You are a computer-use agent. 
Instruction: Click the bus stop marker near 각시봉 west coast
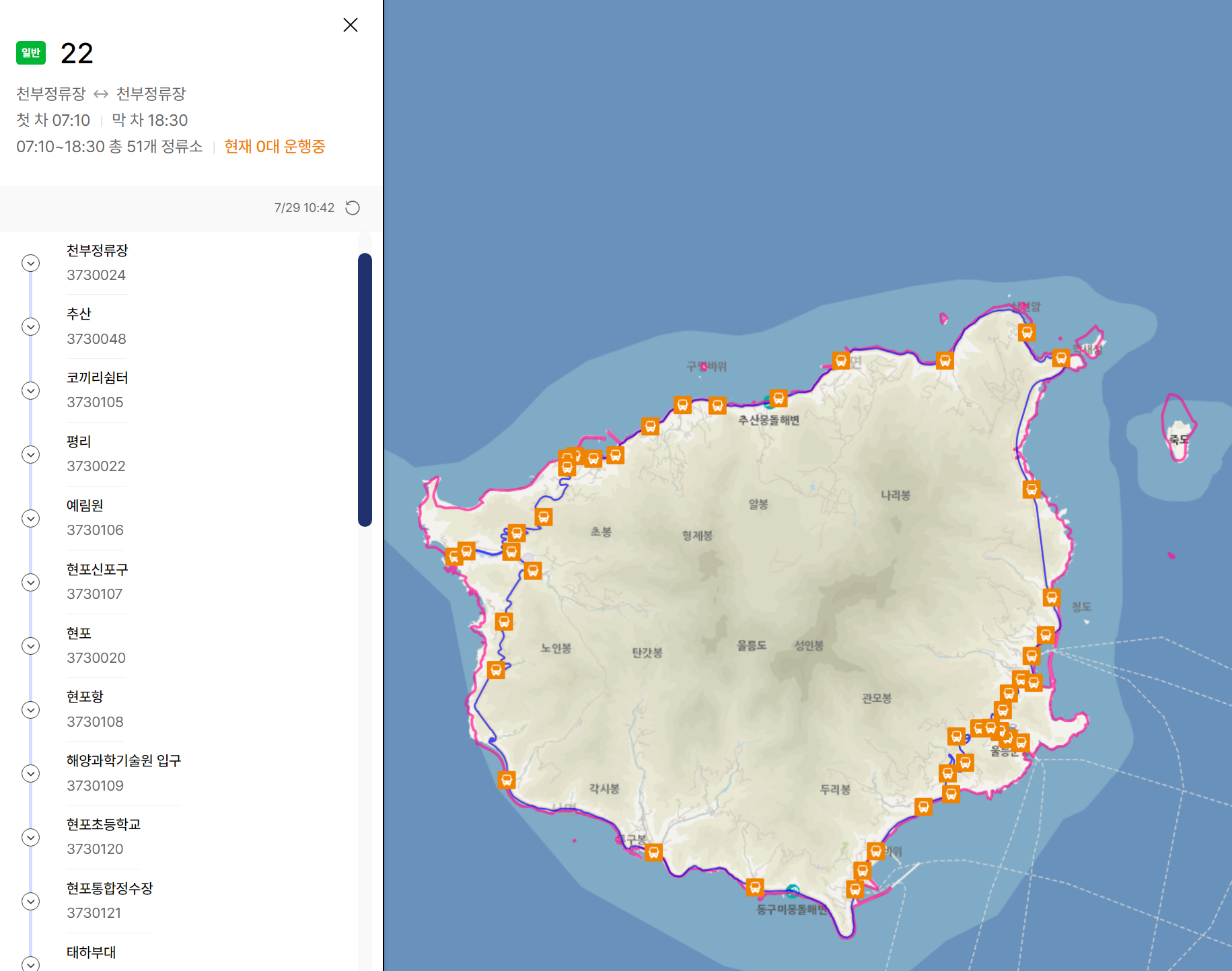507,780
